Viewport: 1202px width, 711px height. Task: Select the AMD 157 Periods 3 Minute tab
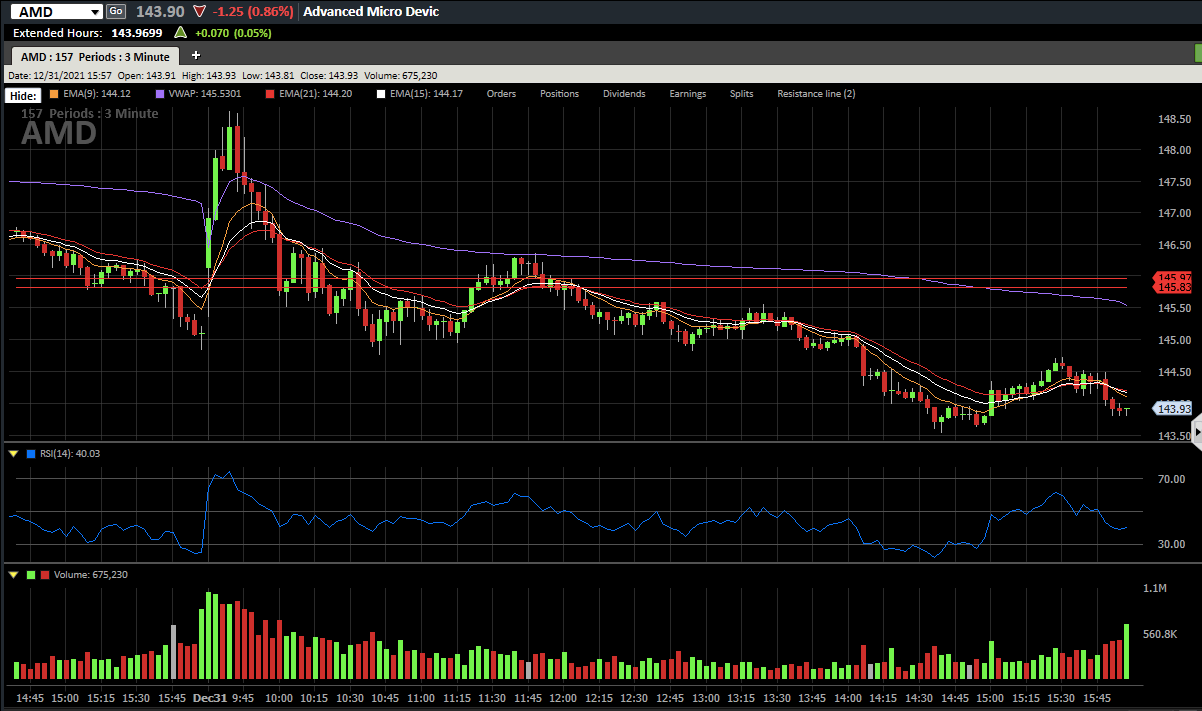coord(95,57)
